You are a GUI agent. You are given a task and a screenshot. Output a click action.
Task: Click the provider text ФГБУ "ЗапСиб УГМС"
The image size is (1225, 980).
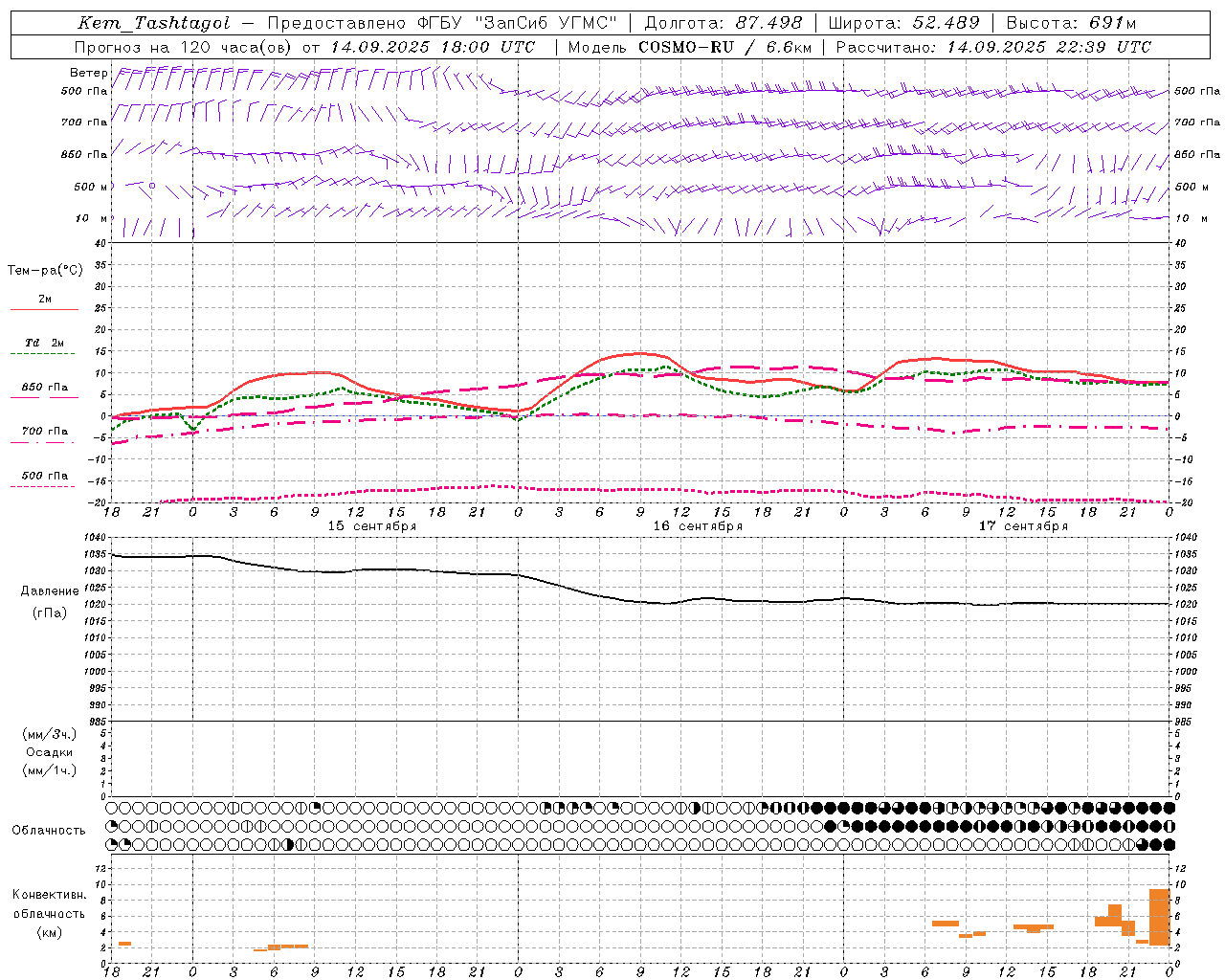[517, 23]
